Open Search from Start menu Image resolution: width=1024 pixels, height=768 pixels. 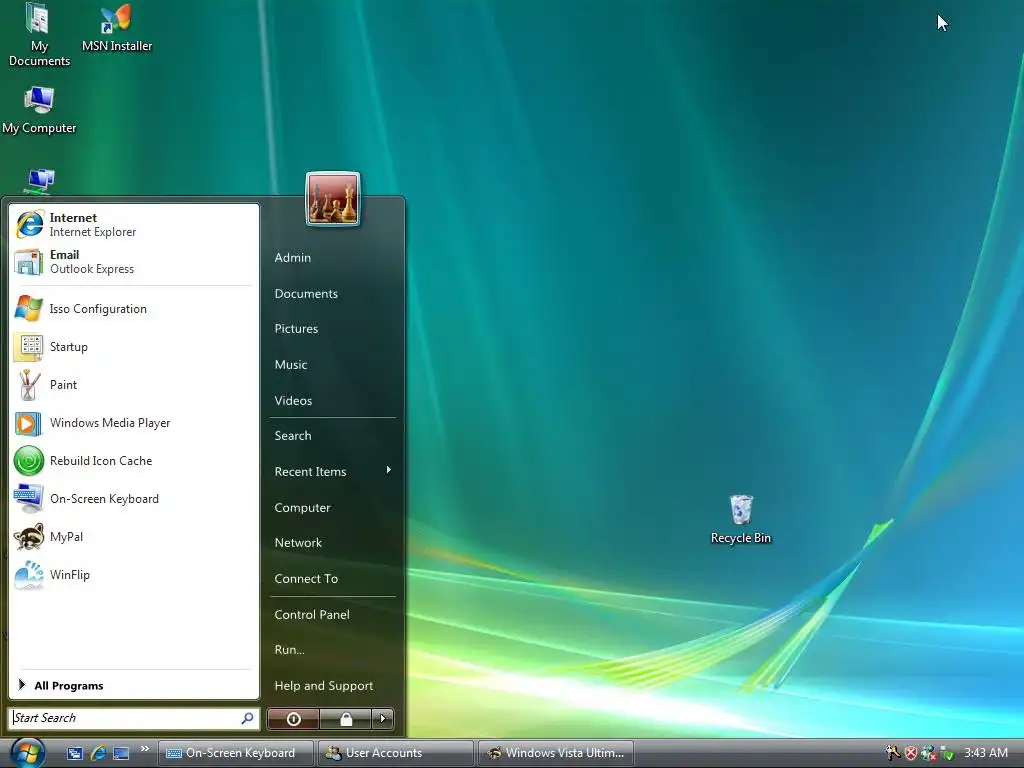pyautogui.click(x=332, y=436)
